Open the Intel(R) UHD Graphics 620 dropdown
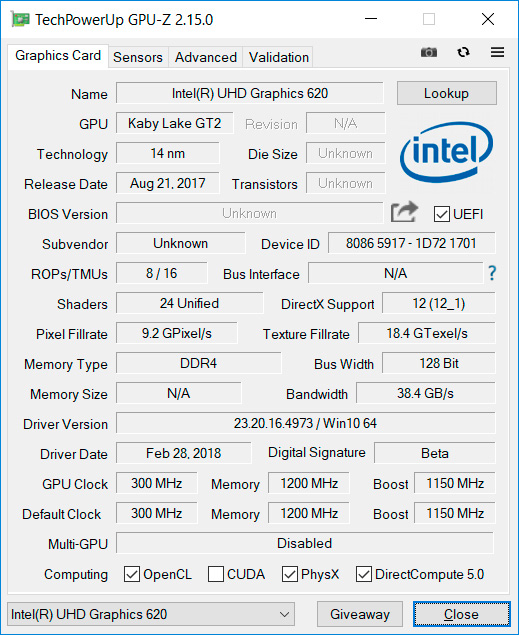This screenshot has height=635, width=519. (x=151, y=614)
